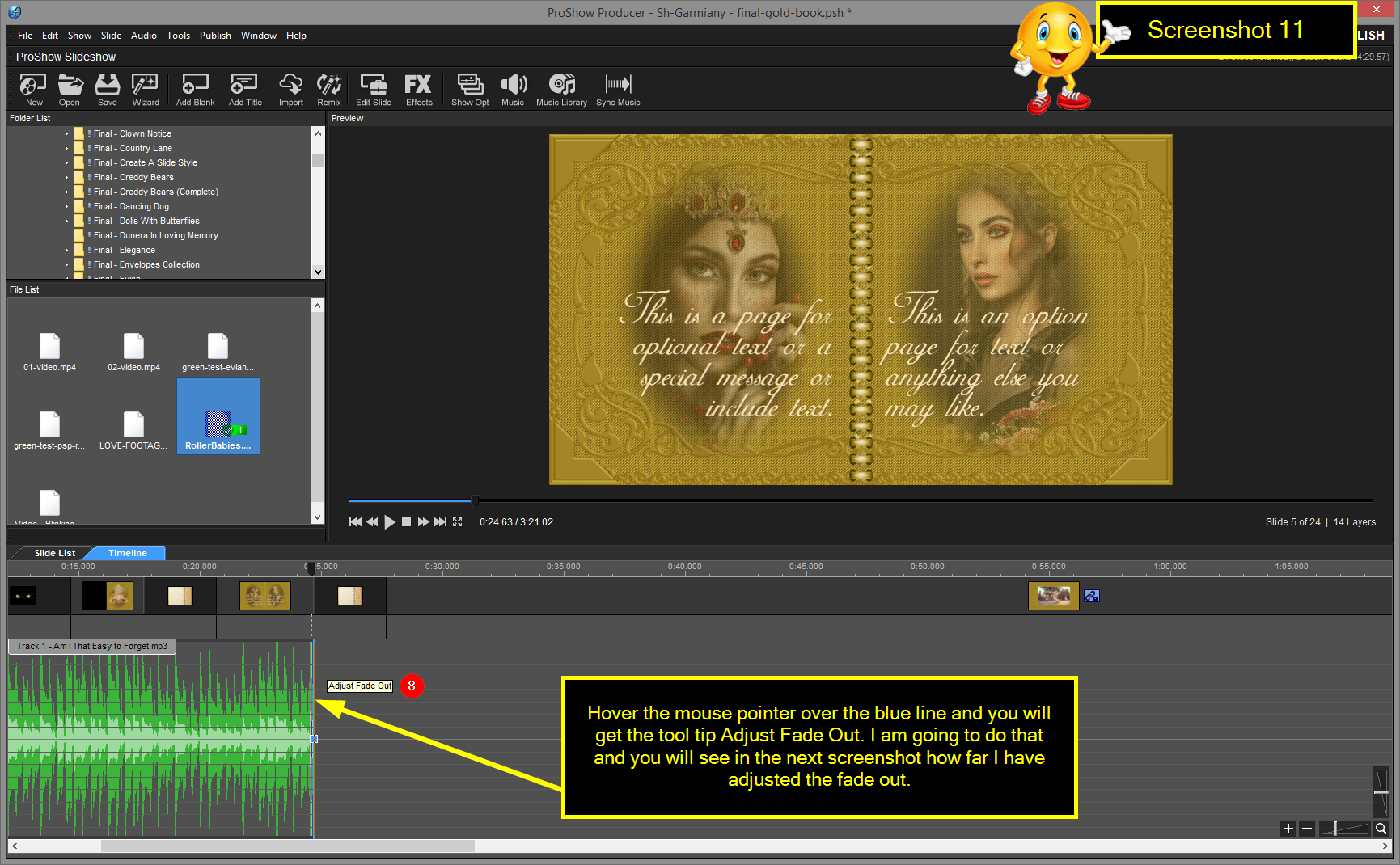The width and height of the screenshot is (1400, 865).
Task: Click the fast forward preview button
Action: 423,522
